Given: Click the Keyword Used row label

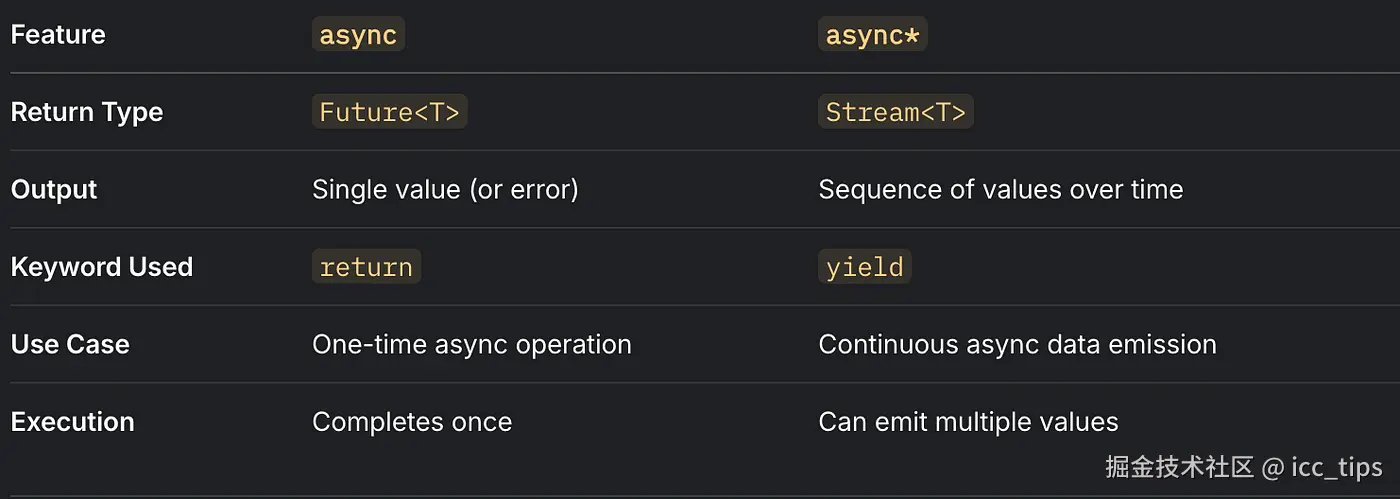Looking at the screenshot, I should pos(102,267).
